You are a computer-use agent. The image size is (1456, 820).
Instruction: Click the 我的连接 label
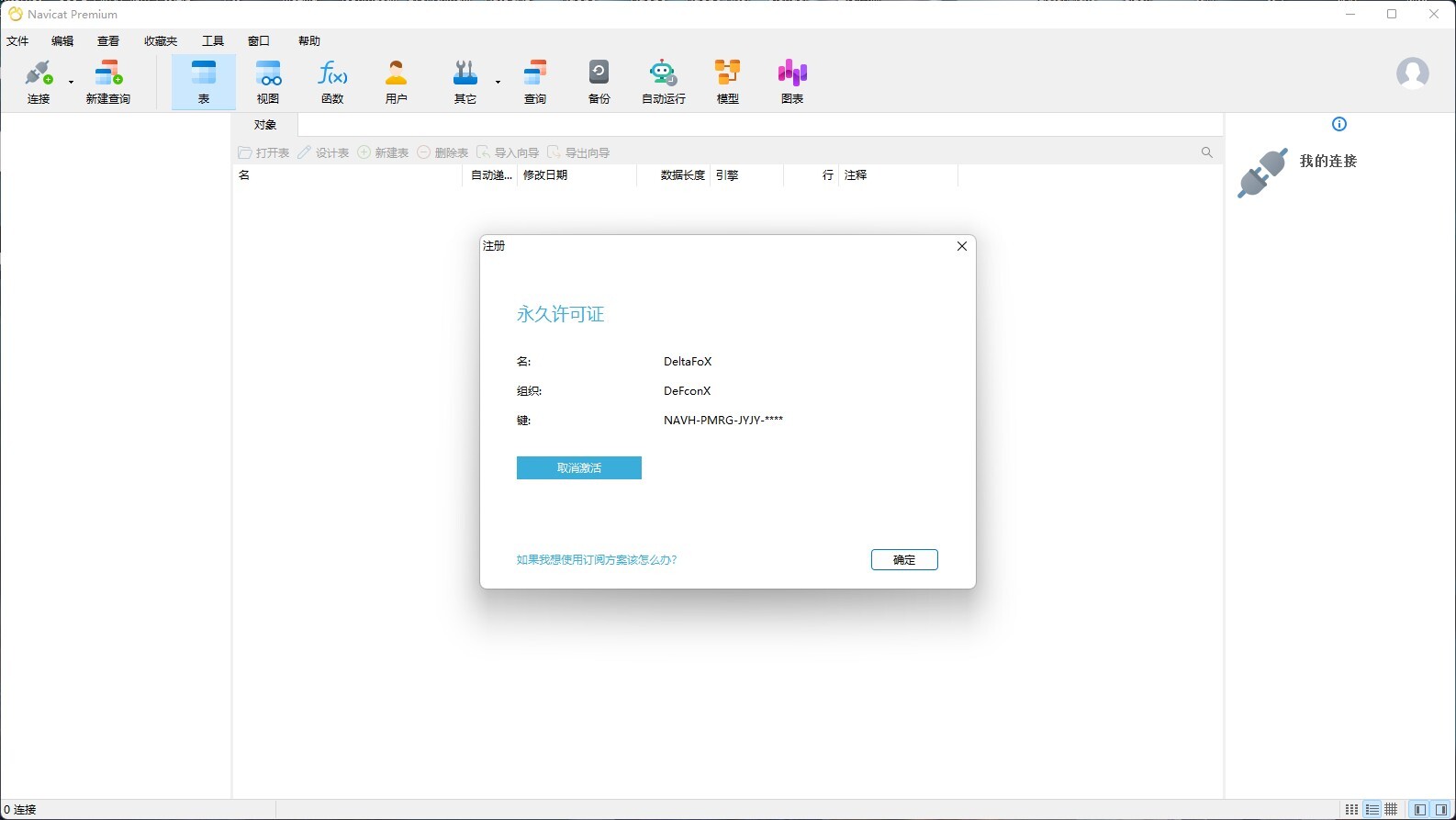(1327, 161)
